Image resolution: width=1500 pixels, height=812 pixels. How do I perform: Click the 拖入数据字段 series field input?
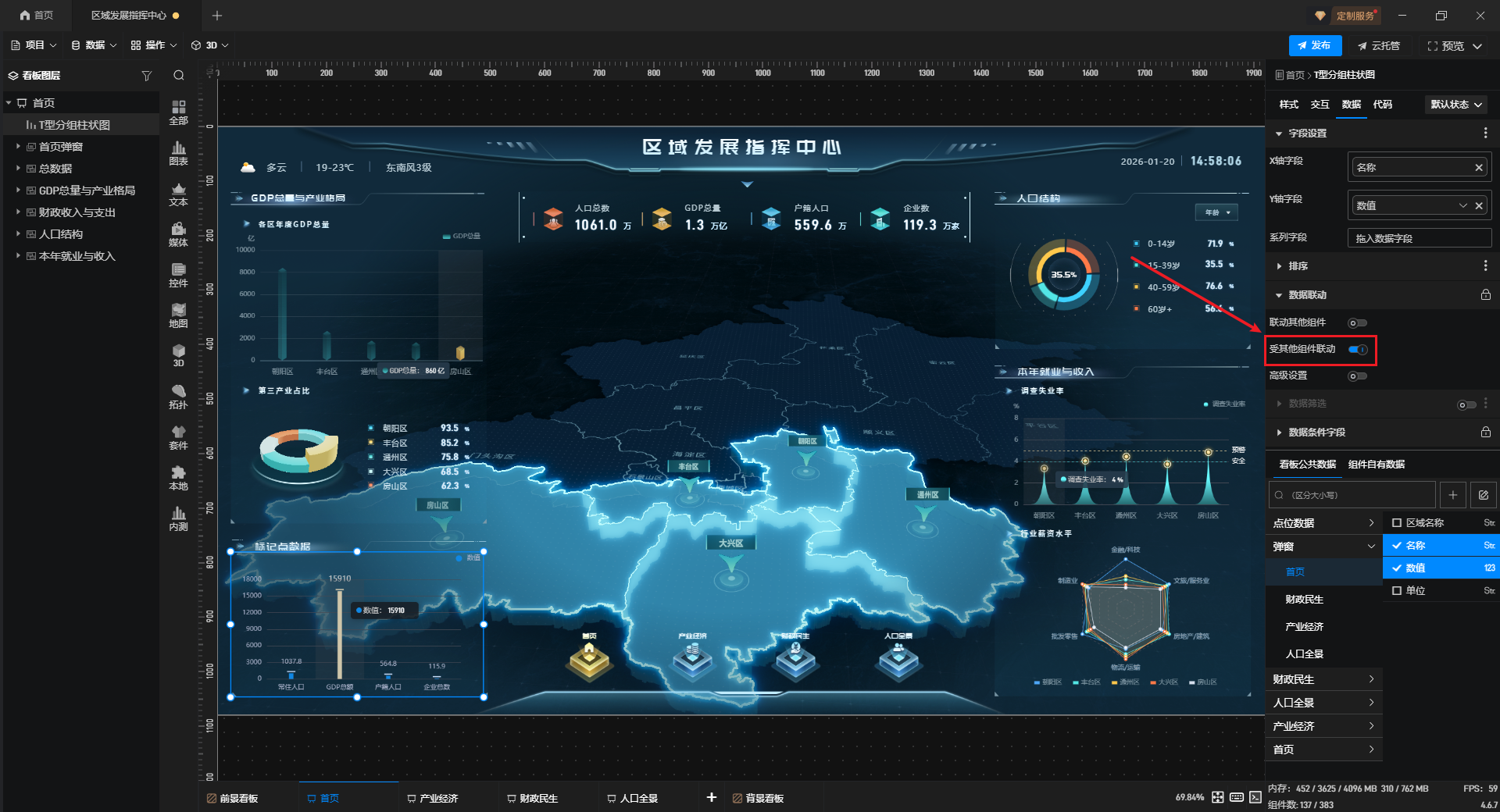(1419, 238)
